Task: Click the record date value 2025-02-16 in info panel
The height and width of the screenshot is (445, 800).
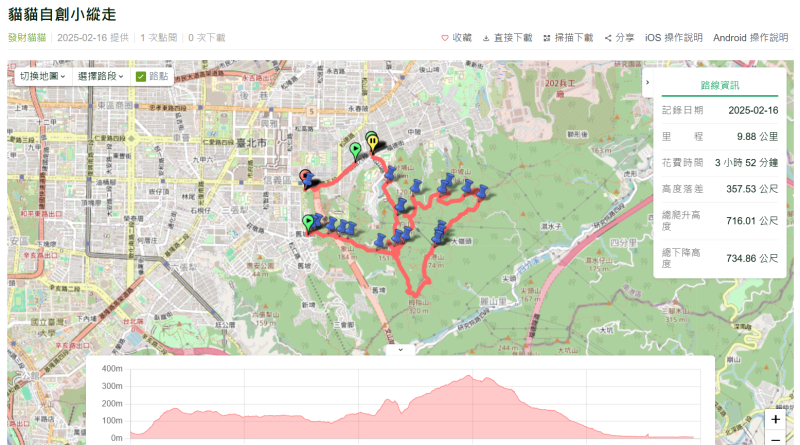Action: (753, 110)
